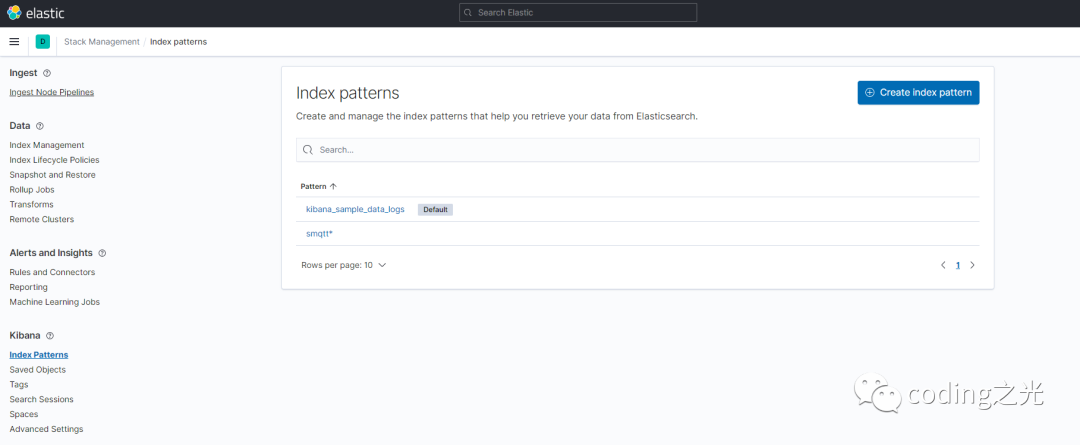Expand the Rows per page dropdown
Viewport: 1080px width, 445px height.
click(343, 265)
